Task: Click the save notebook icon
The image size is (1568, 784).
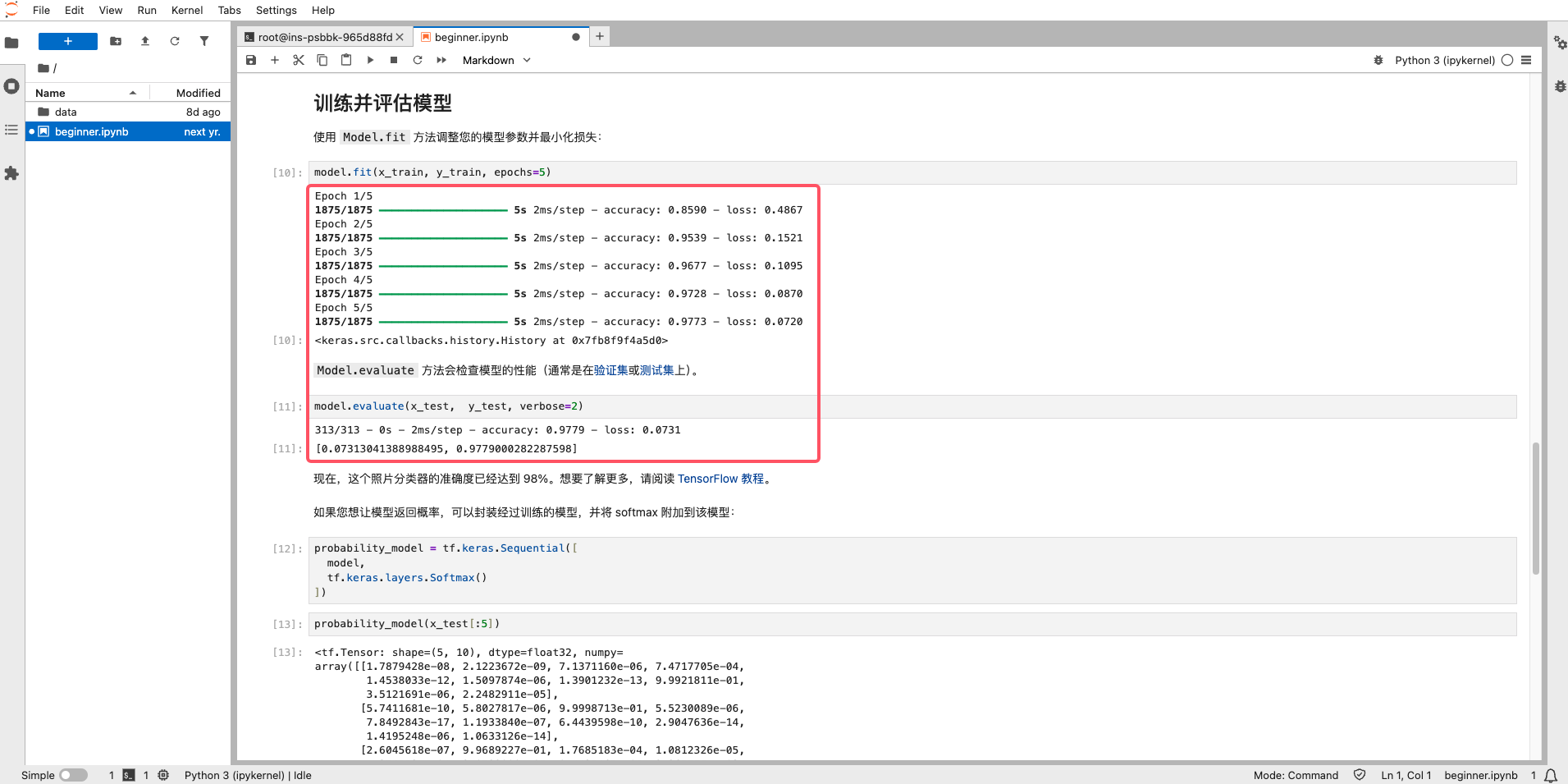Action: click(251, 60)
